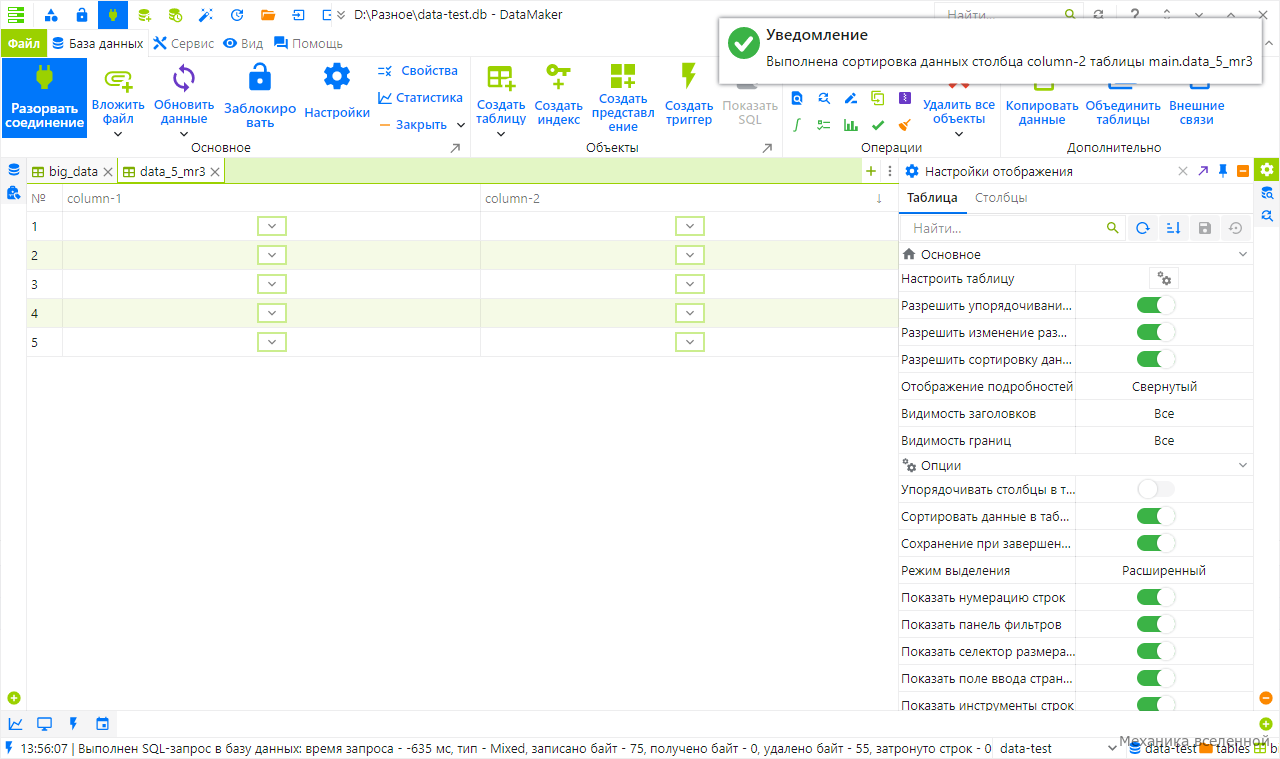The image size is (1280, 759).
Task: Open the ribbon Settings (Настройки) gear
Action: click(337, 77)
